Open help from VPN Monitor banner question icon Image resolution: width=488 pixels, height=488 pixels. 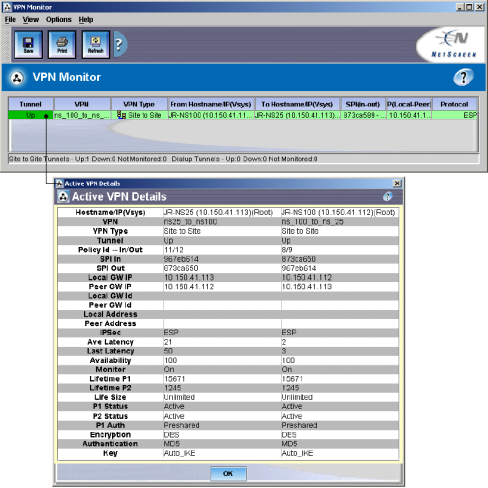(x=463, y=77)
